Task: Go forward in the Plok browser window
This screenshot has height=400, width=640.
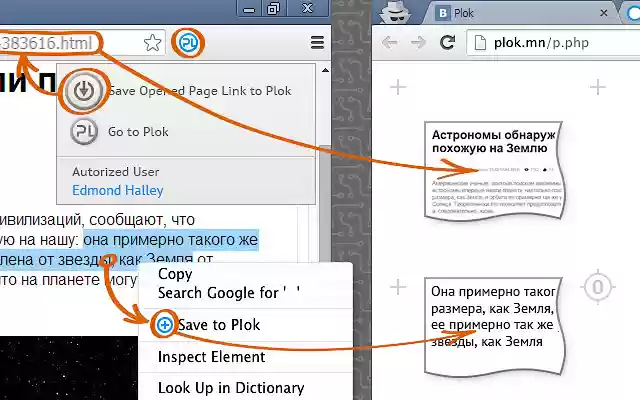Action: [x=418, y=42]
